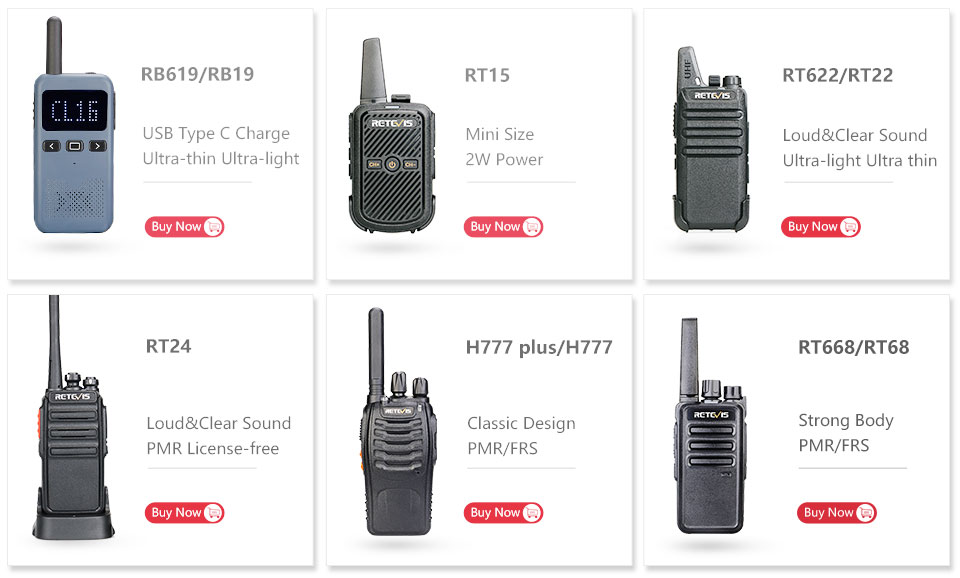Open the RT622 radio product image

(x=711, y=140)
